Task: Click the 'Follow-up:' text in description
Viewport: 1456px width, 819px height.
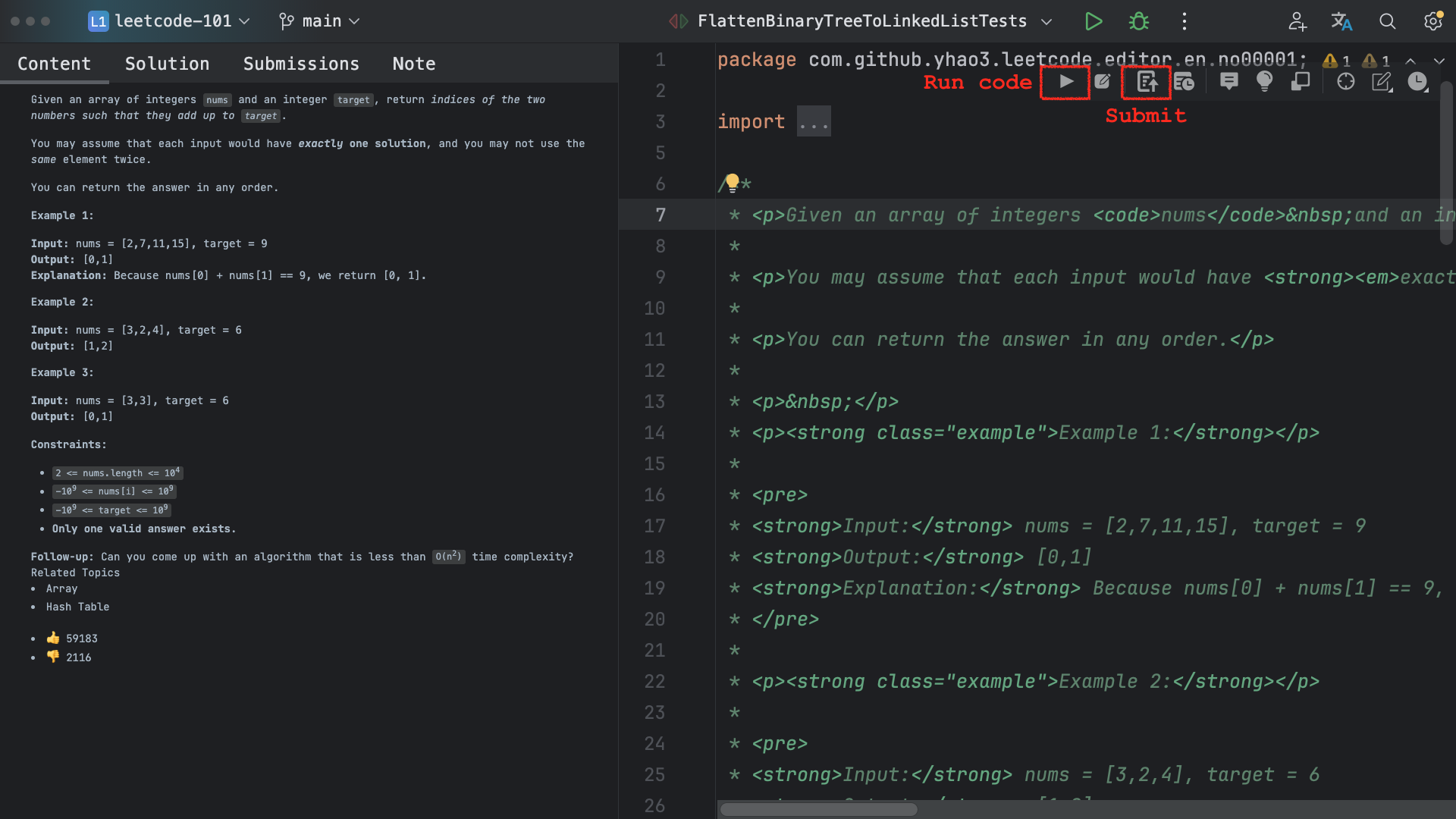Action: [63, 557]
